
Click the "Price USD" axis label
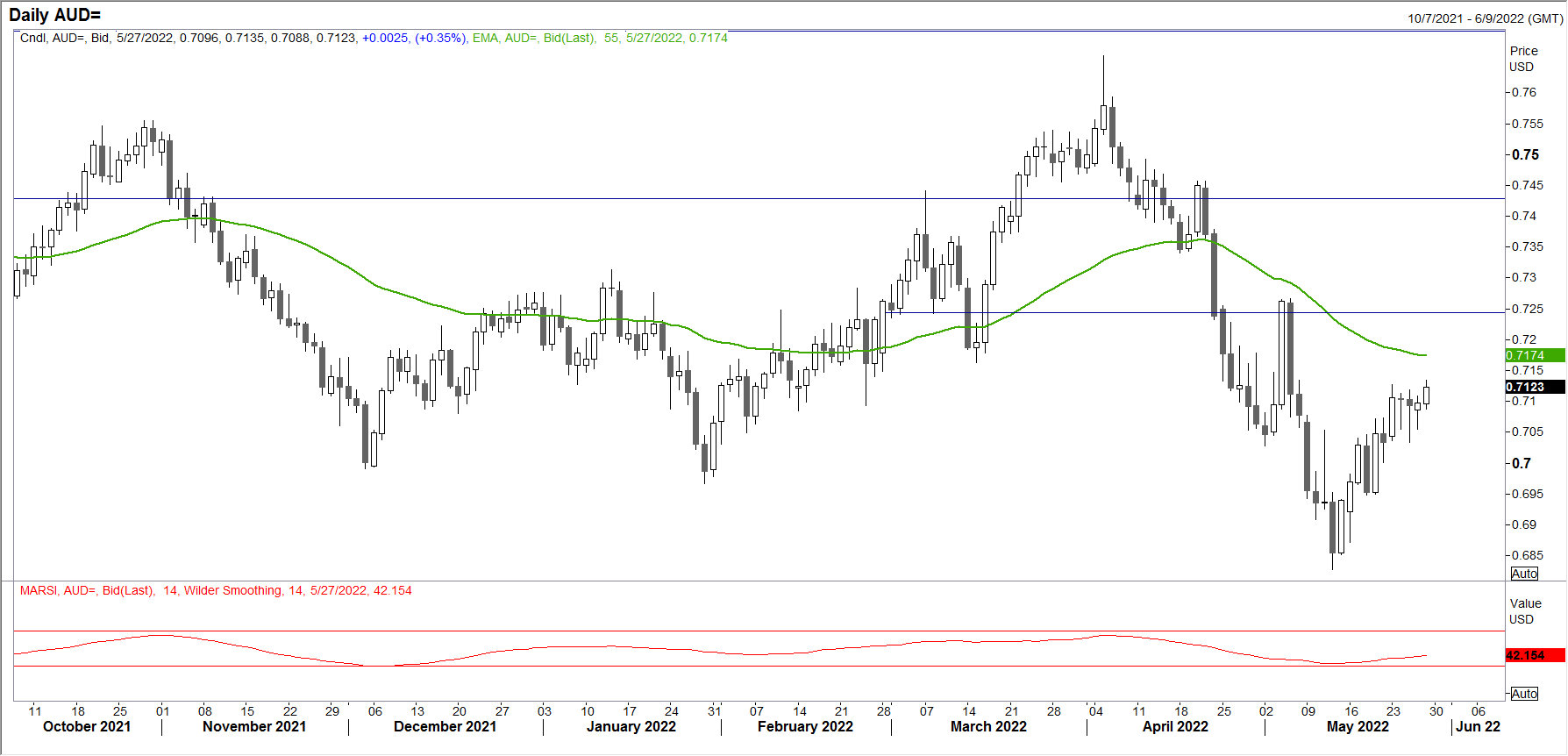(x=1523, y=59)
